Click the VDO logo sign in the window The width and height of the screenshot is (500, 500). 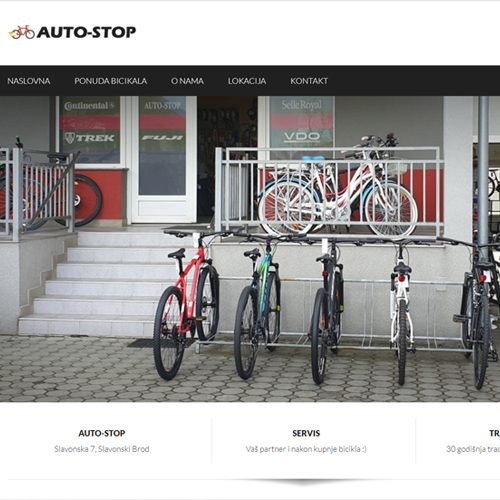(302, 136)
